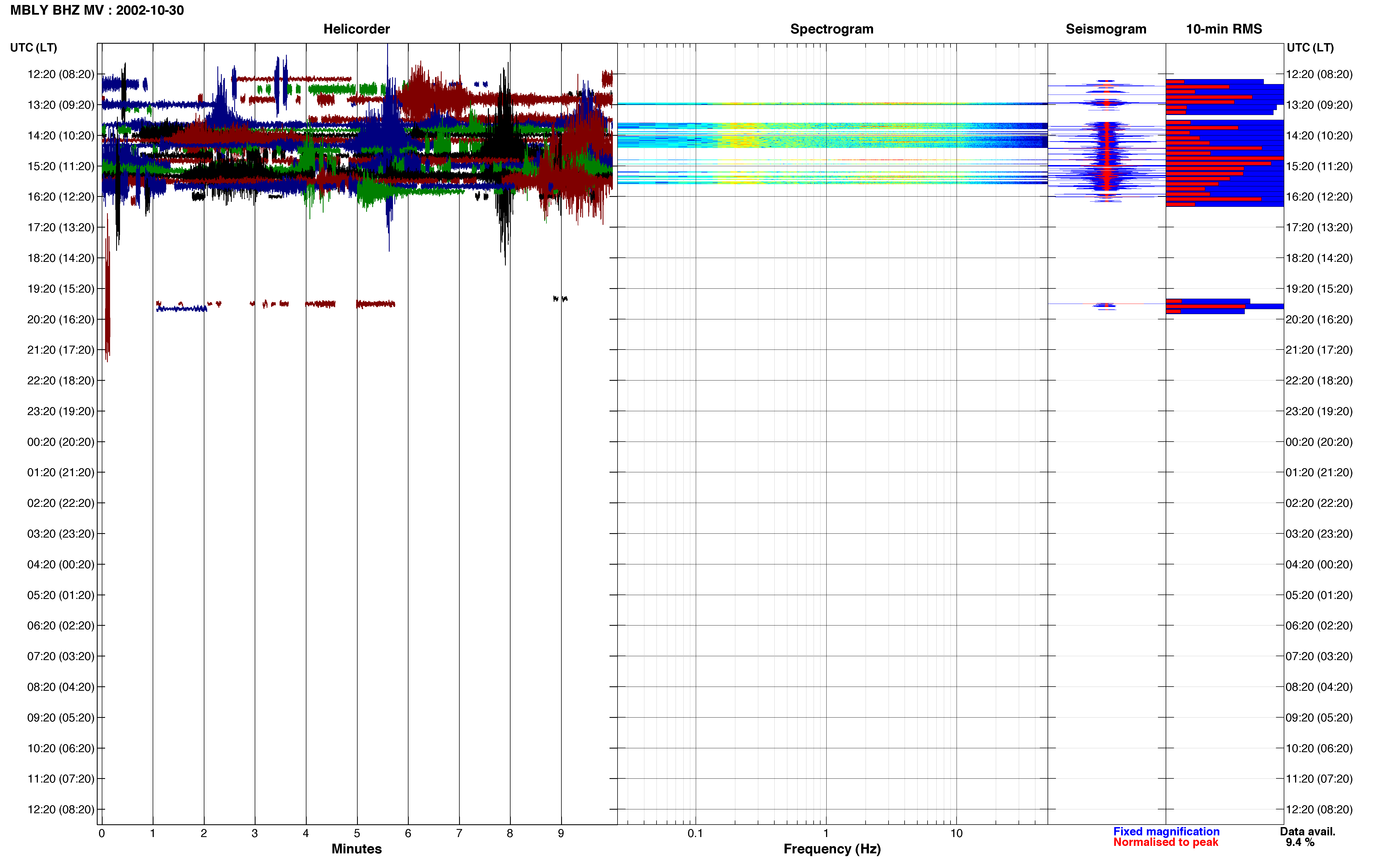Click the '5' minutes axis tick label

click(357, 833)
